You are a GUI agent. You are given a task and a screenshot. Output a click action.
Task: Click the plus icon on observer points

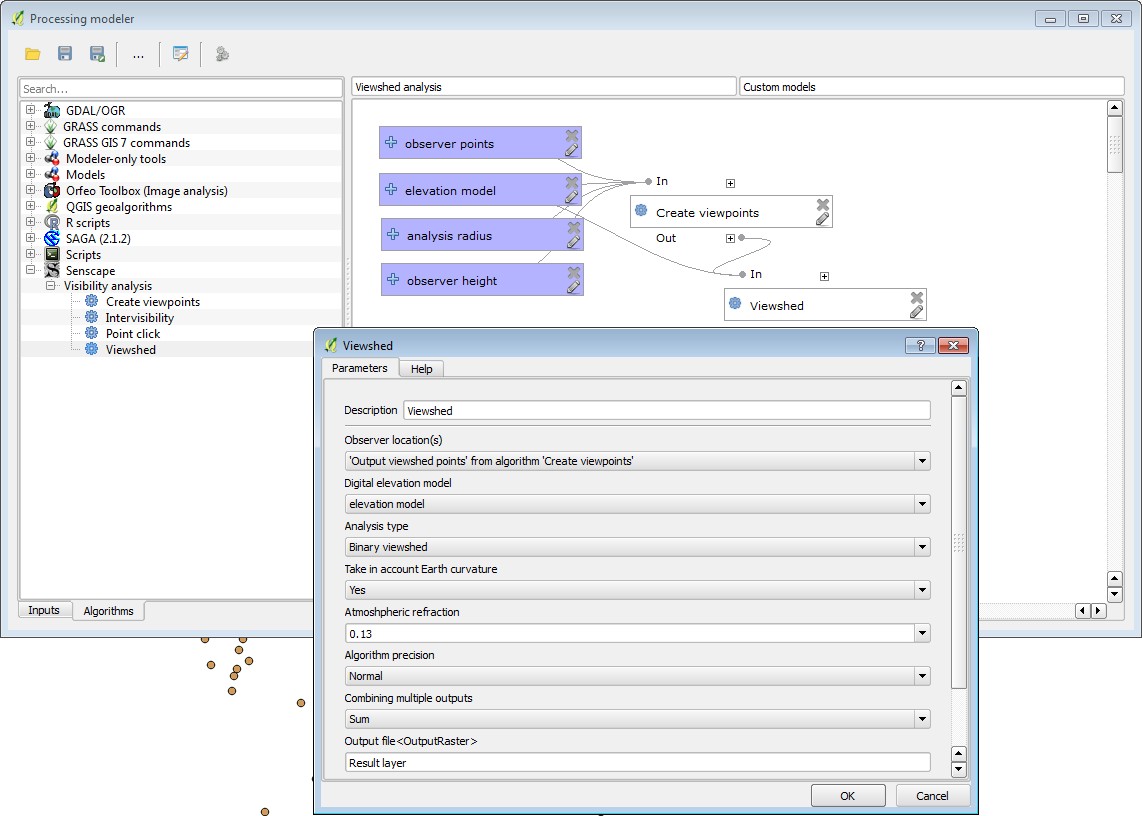point(391,143)
